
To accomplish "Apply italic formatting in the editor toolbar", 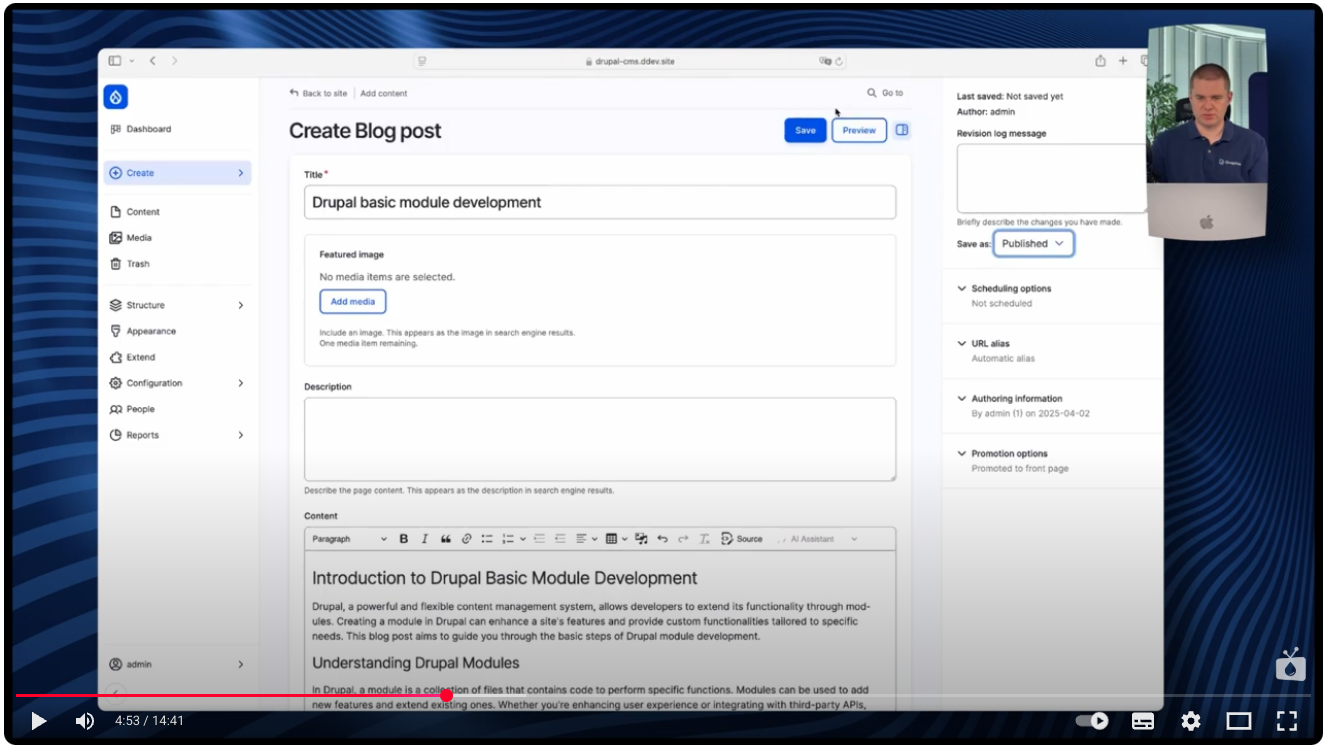I will pyautogui.click(x=424, y=538).
